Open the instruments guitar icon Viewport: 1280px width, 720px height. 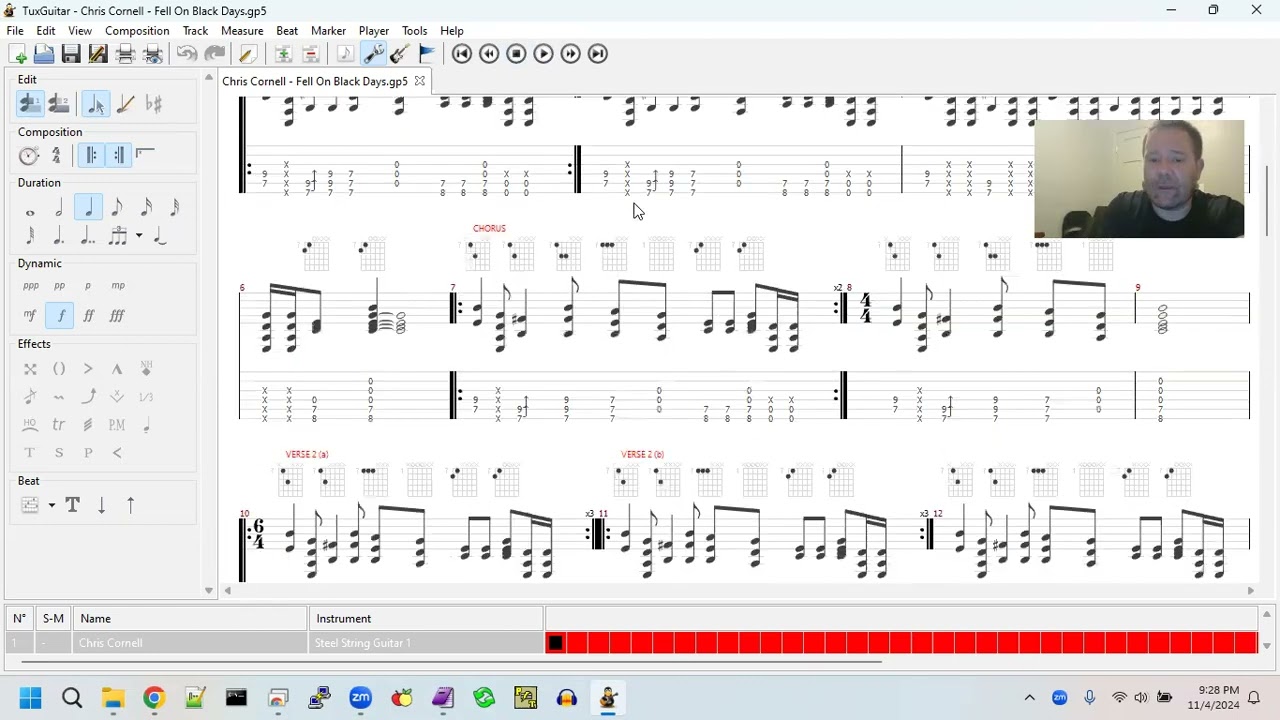click(x=400, y=54)
